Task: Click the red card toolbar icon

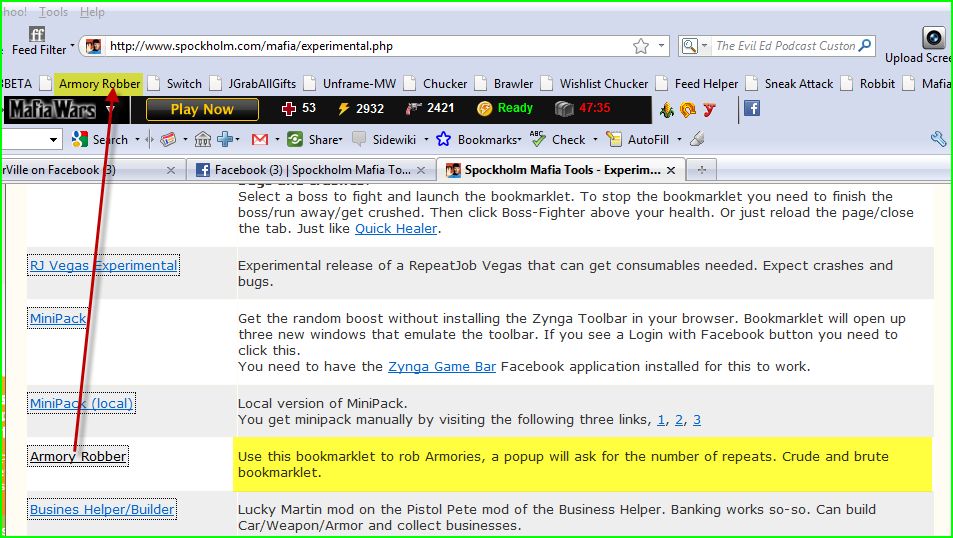Action: pos(168,140)
